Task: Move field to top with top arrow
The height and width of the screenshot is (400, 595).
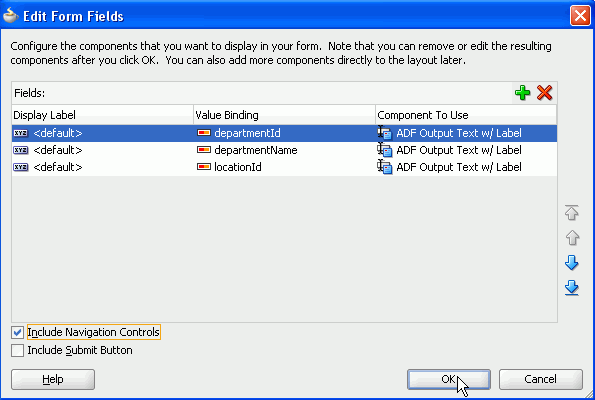Action: pos(571,213)
